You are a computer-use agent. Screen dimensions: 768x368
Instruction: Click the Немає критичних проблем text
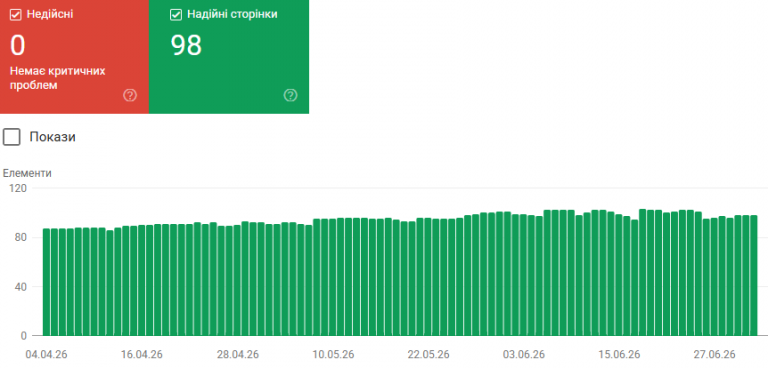[58, 78]
